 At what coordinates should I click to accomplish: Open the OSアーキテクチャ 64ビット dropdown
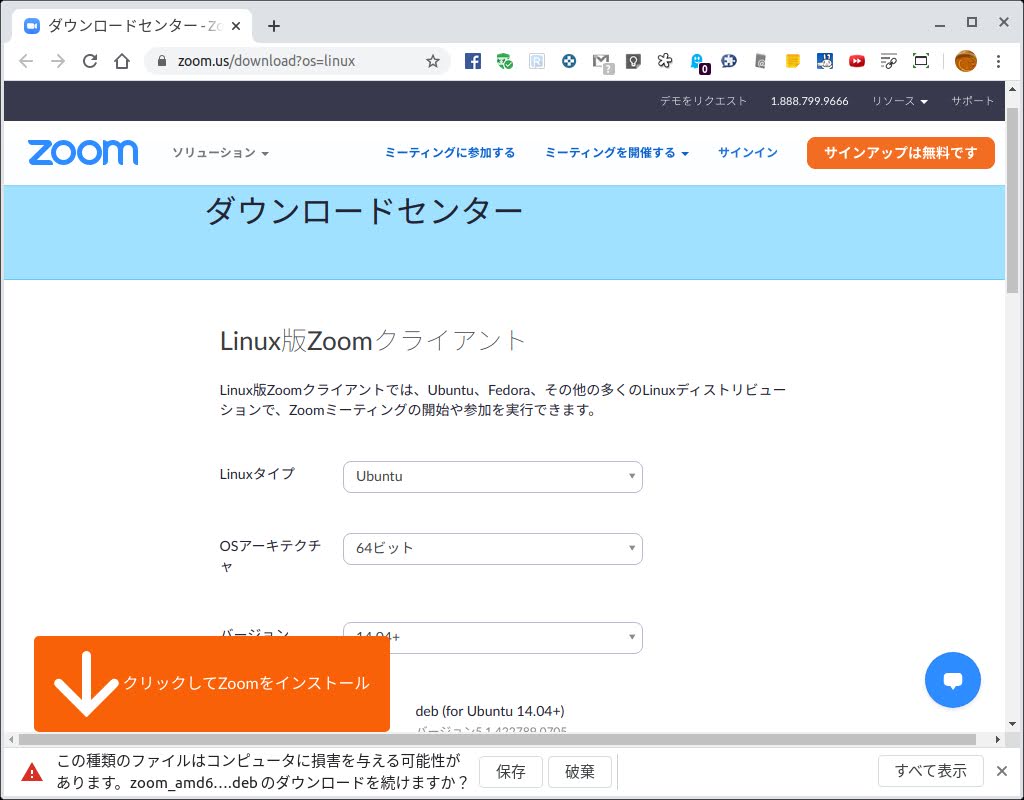pos(492,549)
